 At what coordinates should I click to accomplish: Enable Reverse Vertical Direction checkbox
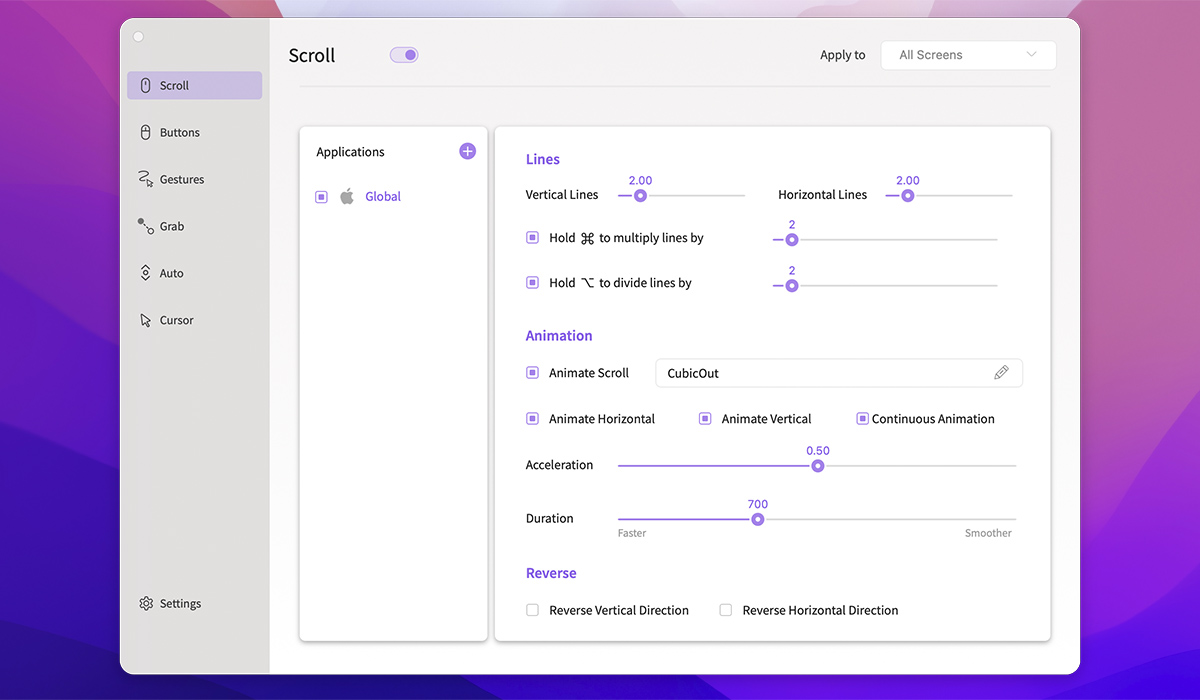533,610
